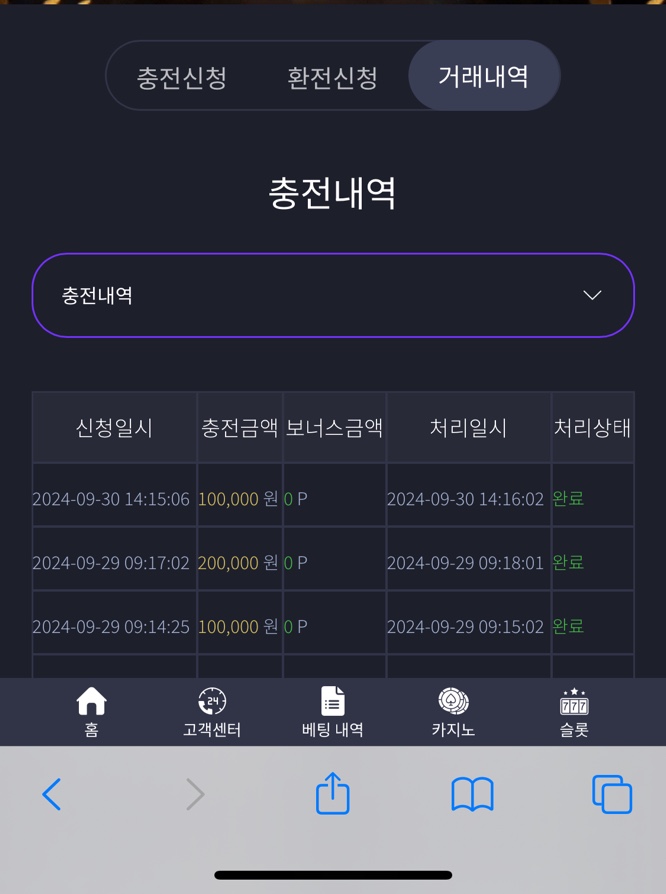The image size is (666, 894).
Task: Click 완료 status of 09-30 entry
Action: (568, 498)
